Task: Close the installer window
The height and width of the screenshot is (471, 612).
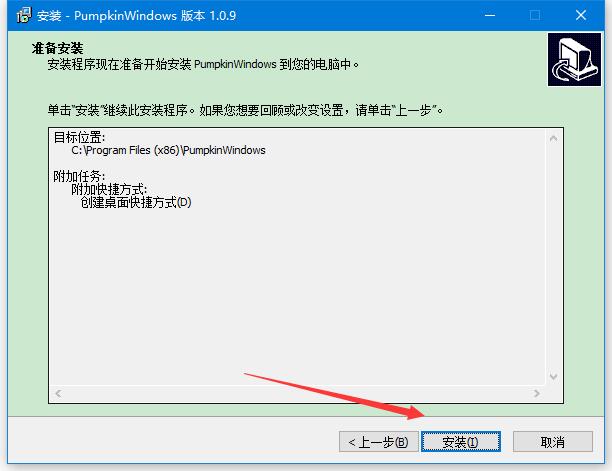Action: coord(581,16)
